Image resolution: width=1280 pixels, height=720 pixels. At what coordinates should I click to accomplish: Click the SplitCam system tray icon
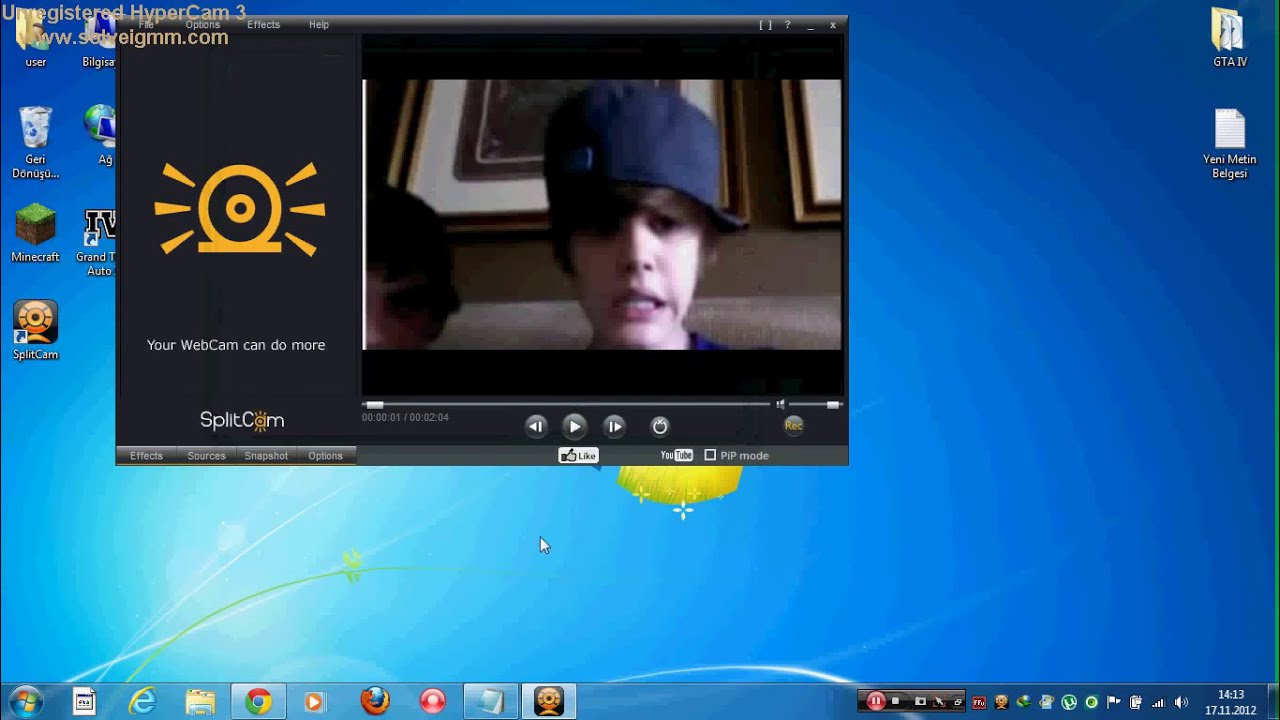[1001, 702]
